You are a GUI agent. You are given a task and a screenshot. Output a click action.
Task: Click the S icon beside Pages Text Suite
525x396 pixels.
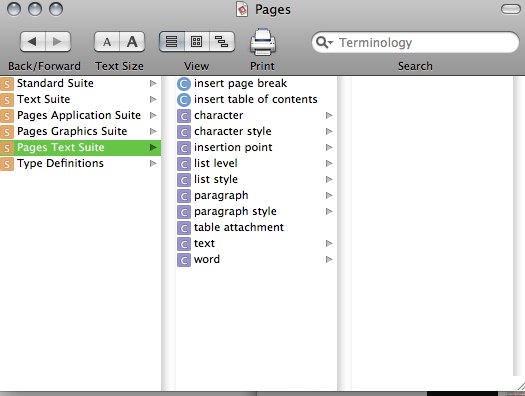[x=7, y=148]
